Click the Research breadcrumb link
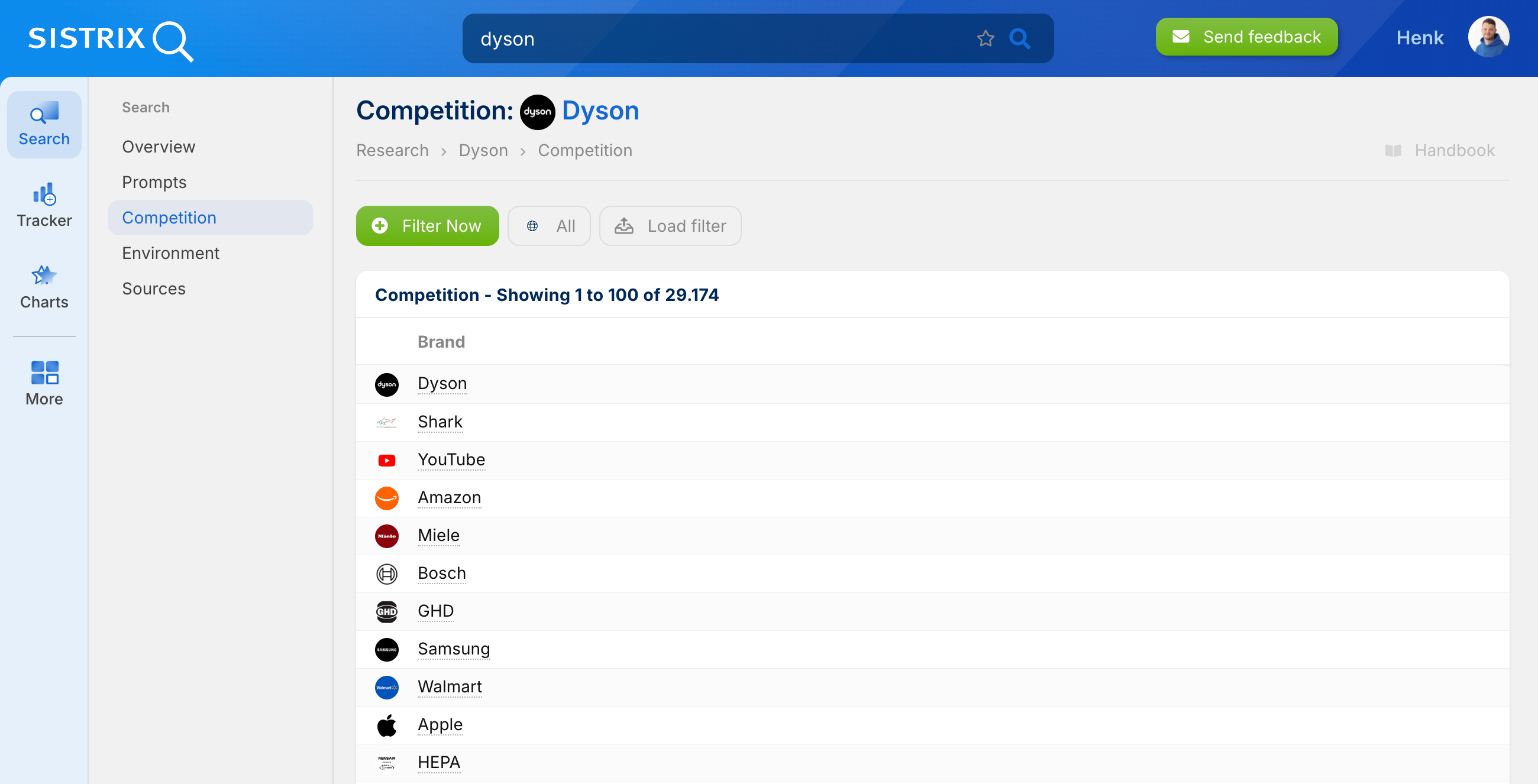 click(x=392, y=150)
